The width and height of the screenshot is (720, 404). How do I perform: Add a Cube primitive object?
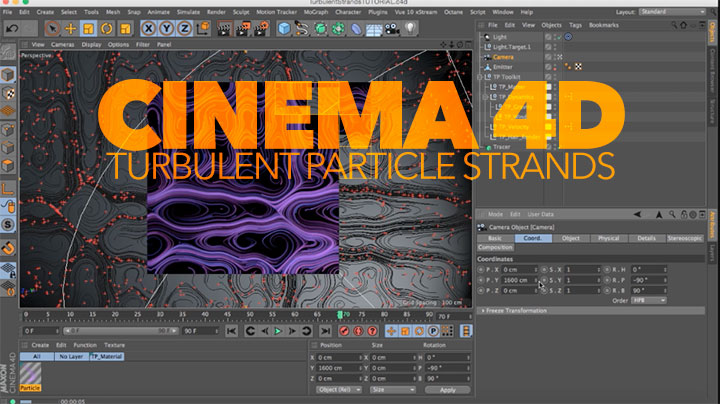tap(284, 29)
